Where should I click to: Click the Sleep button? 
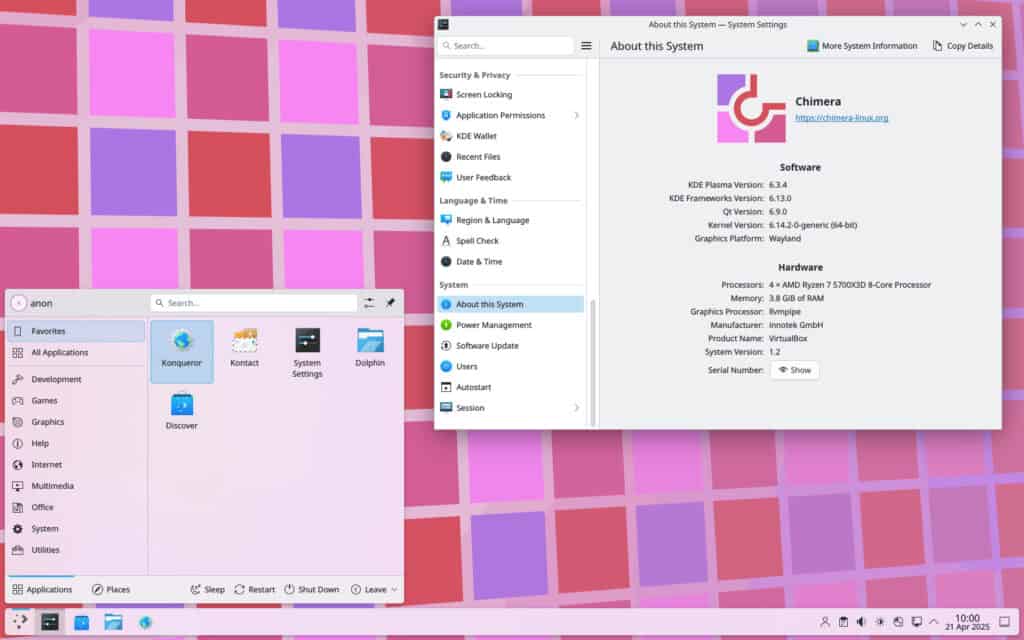[208, 590]
